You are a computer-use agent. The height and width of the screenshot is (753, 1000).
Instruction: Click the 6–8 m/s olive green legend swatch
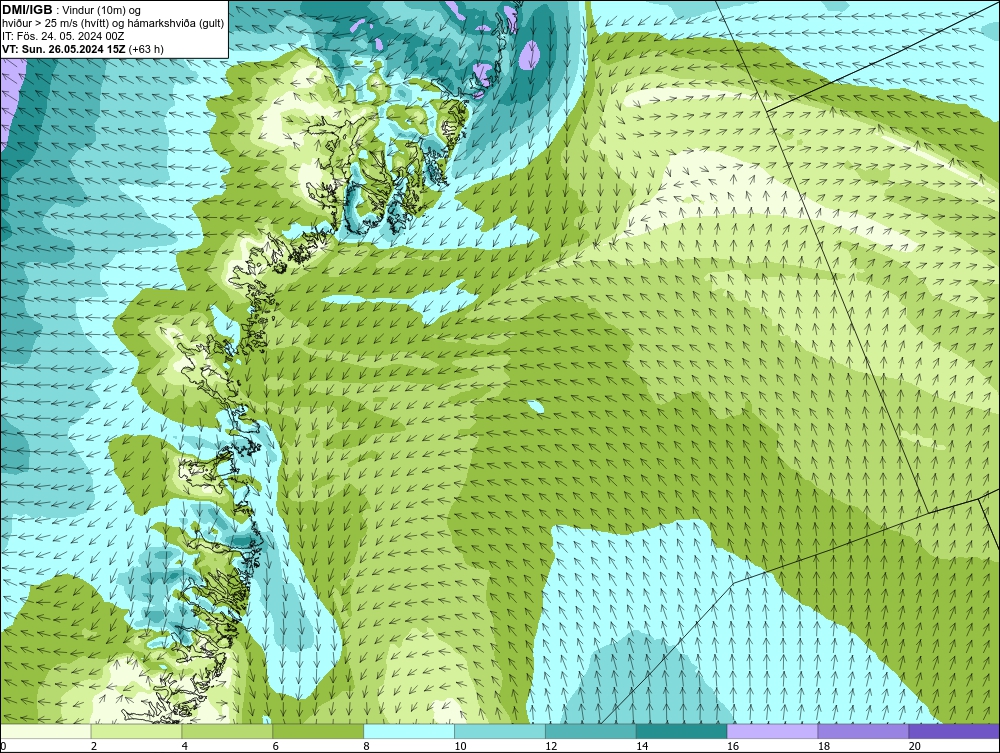pyautogui.click(x=318, y=731)
